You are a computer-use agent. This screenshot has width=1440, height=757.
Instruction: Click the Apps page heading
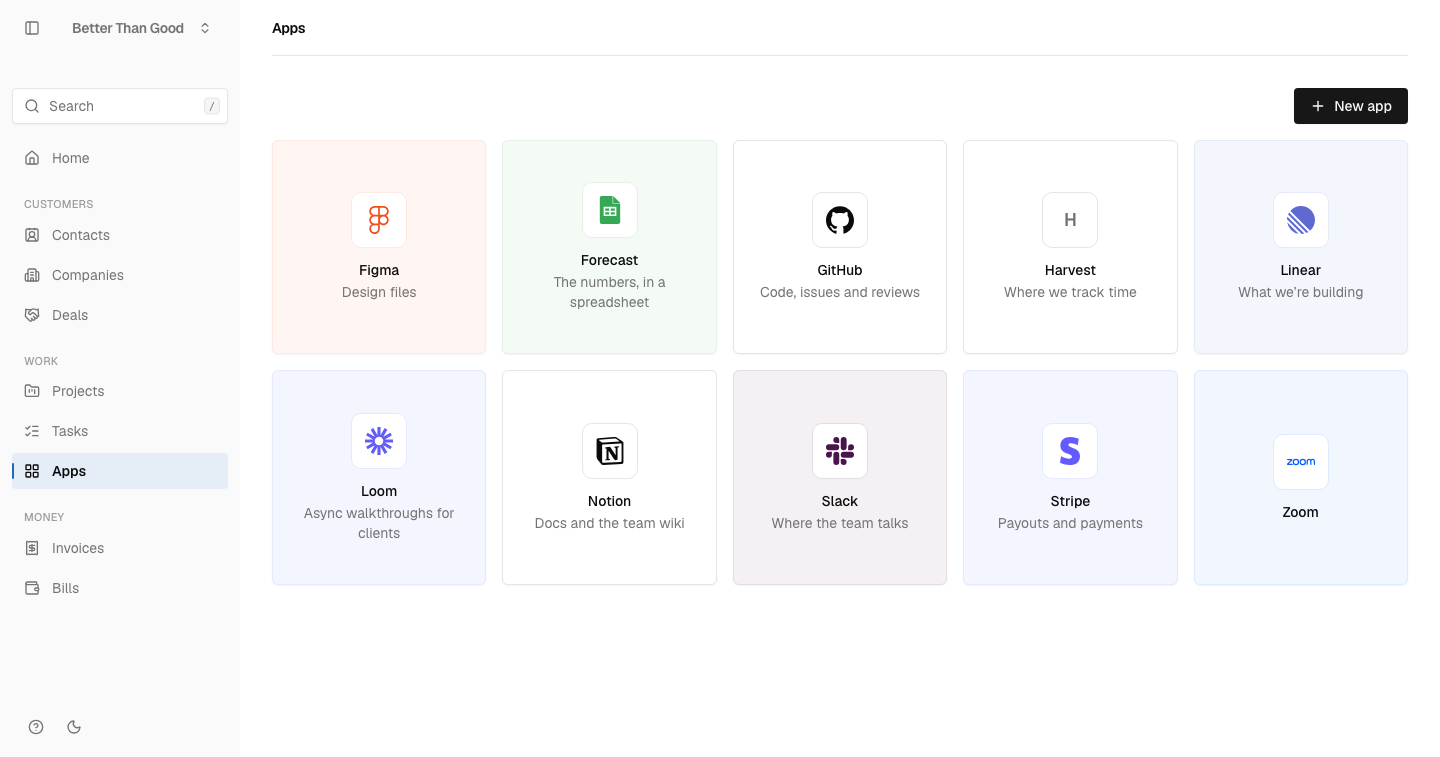[x=289, y=28]
